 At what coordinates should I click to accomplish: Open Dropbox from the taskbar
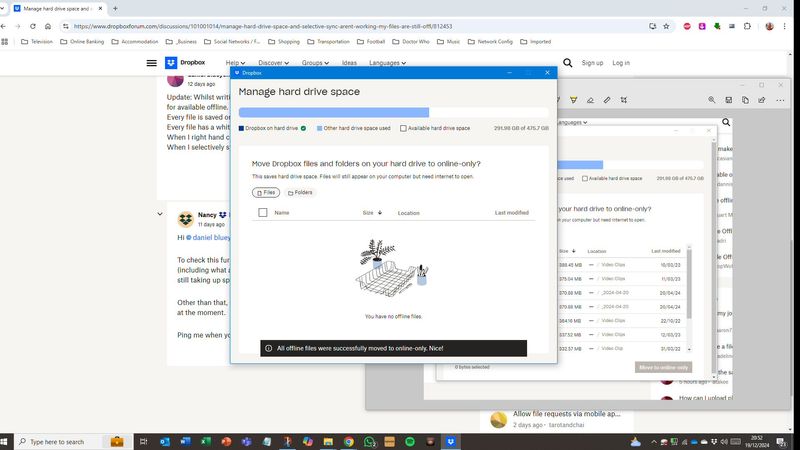pyautogui.click(x=451, y=442)
